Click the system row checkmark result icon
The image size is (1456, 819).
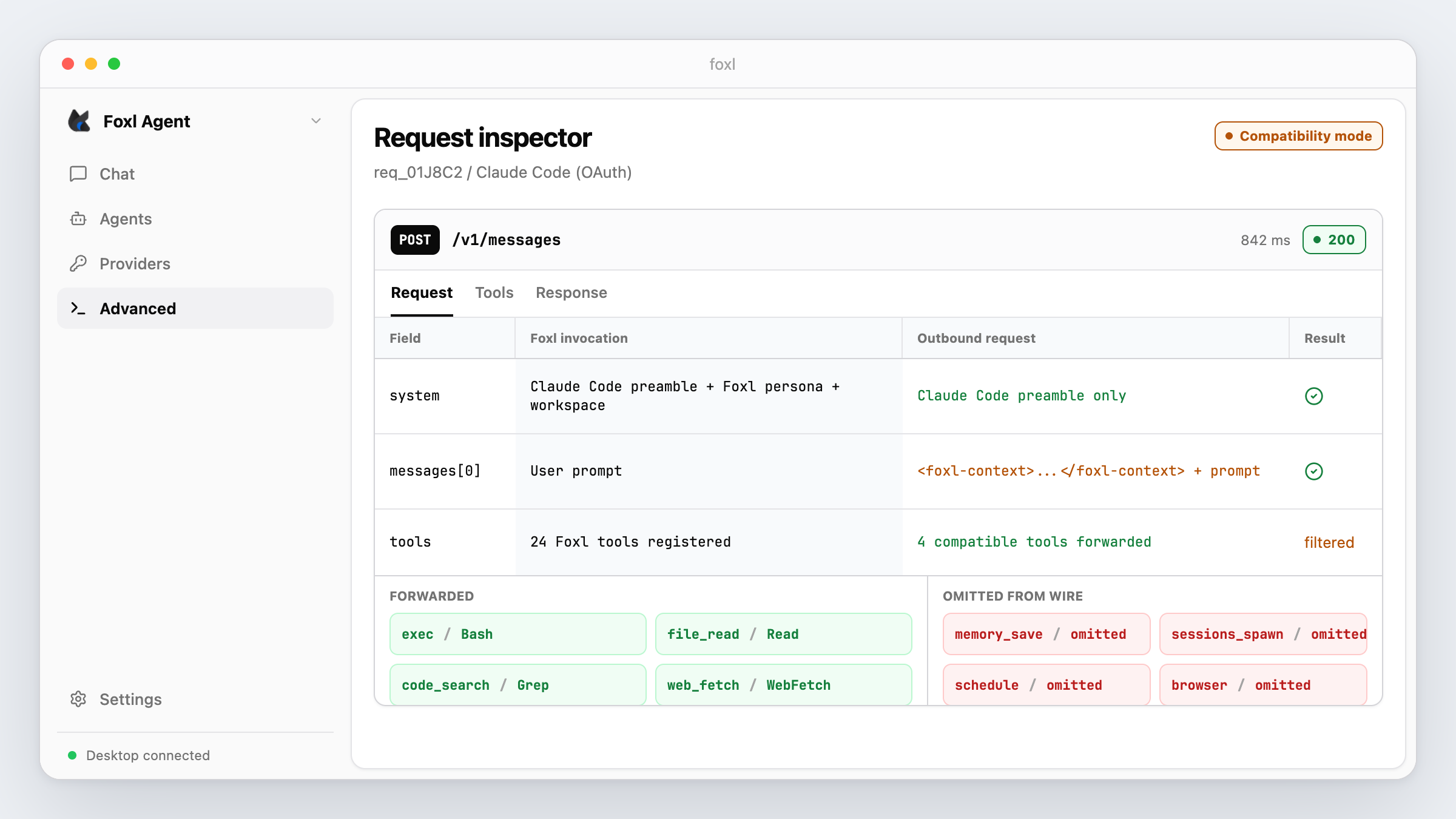[x=1314, y=396]
